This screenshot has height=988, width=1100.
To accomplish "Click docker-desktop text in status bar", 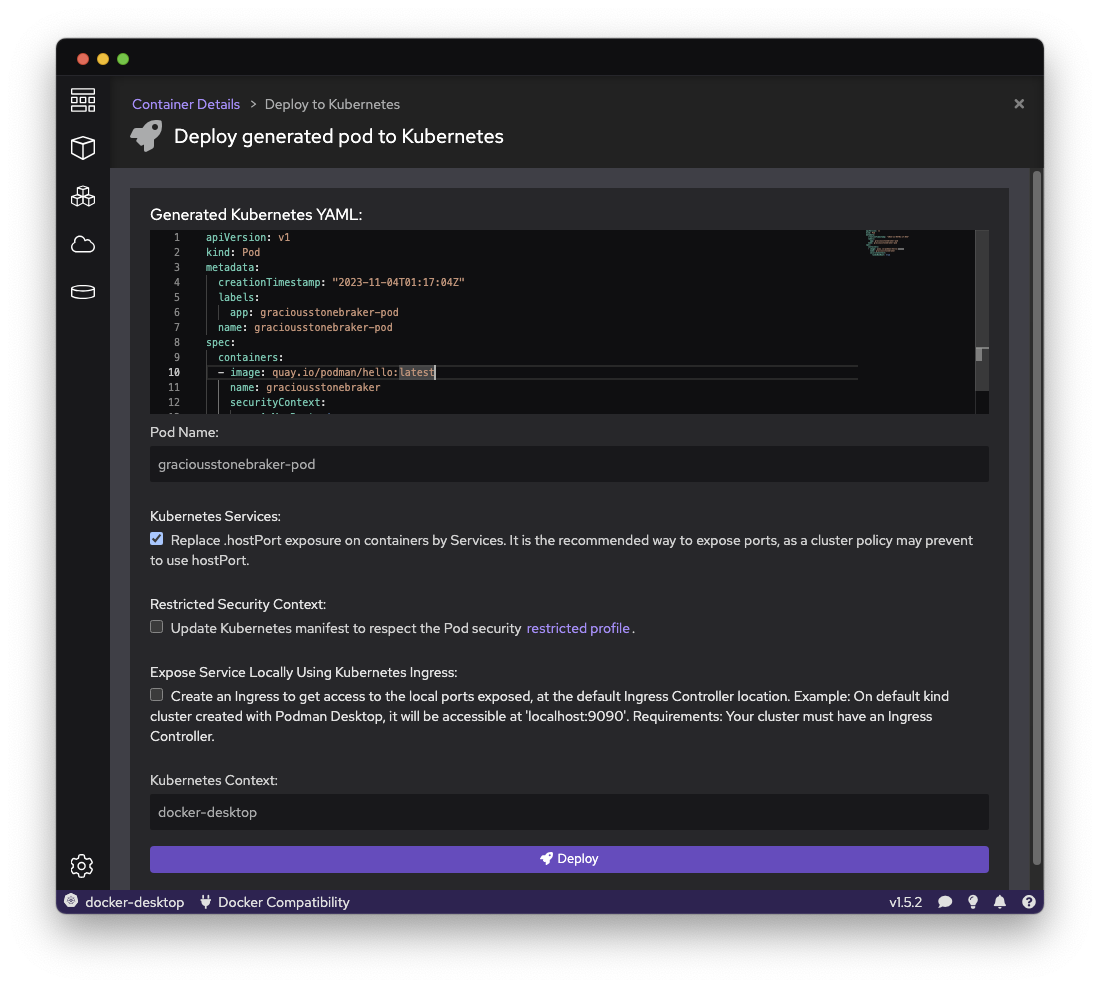I will (135, 902).
